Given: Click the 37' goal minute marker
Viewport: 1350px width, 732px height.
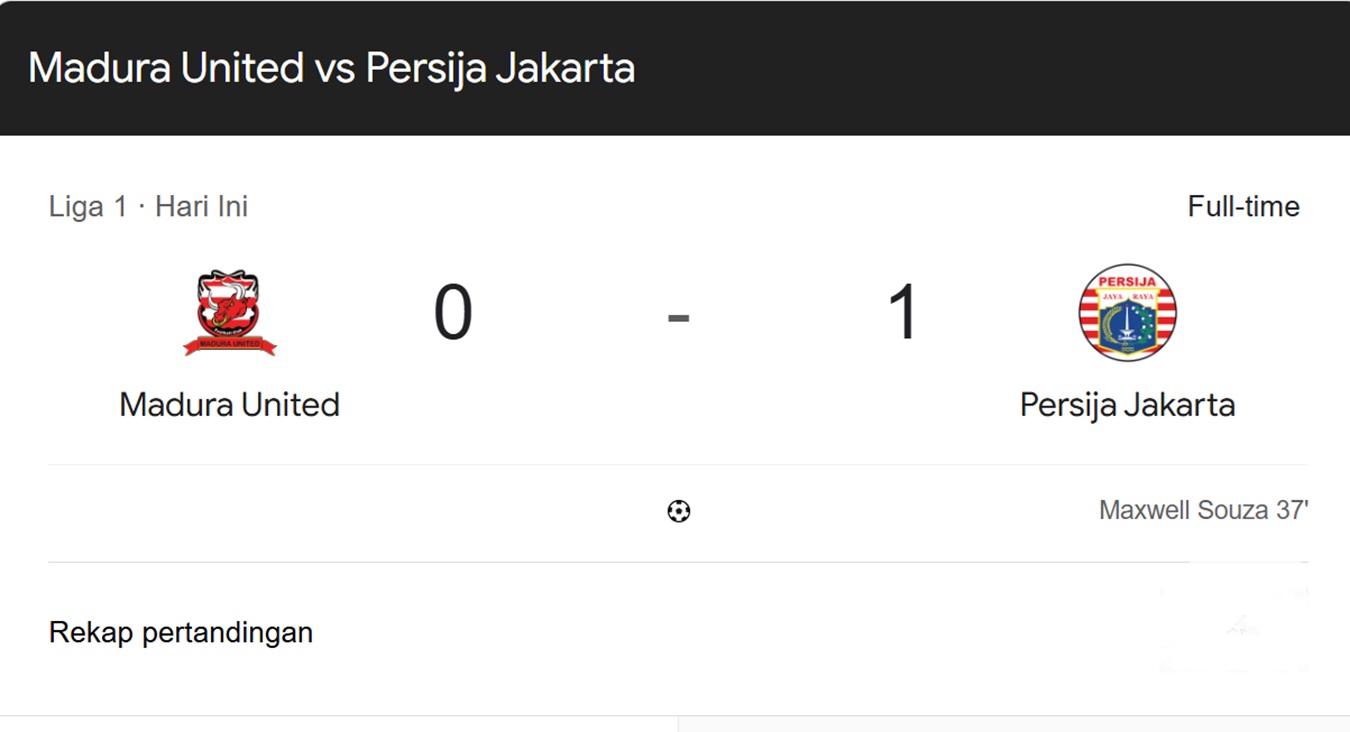Looking at the screenshot, I should tap(1292, 510).
